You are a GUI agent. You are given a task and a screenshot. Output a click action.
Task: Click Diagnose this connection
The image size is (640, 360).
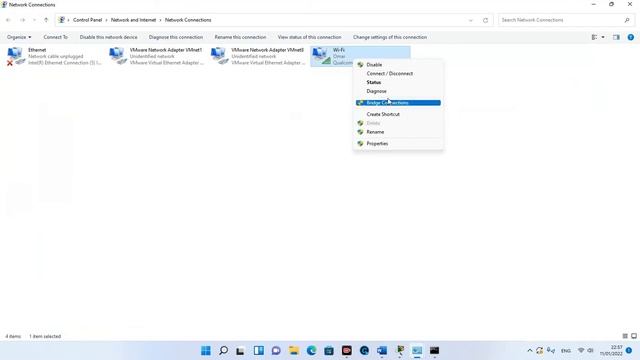coord(176,37)
